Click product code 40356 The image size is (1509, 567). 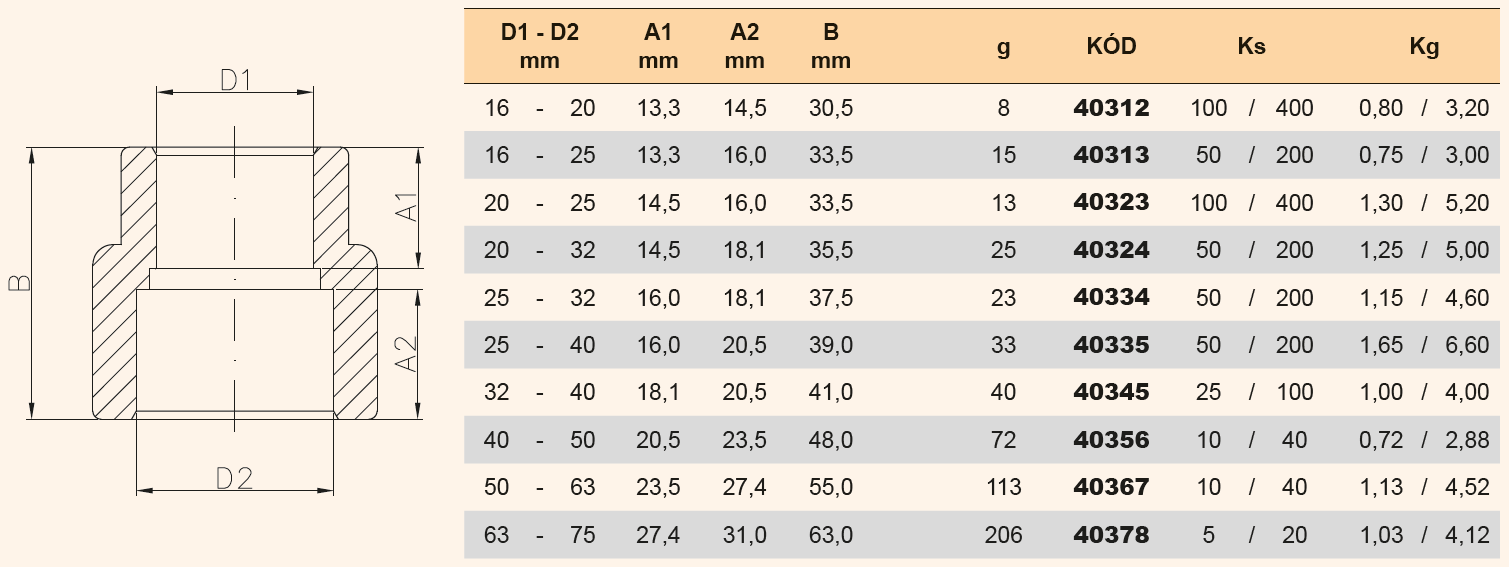1111,440
